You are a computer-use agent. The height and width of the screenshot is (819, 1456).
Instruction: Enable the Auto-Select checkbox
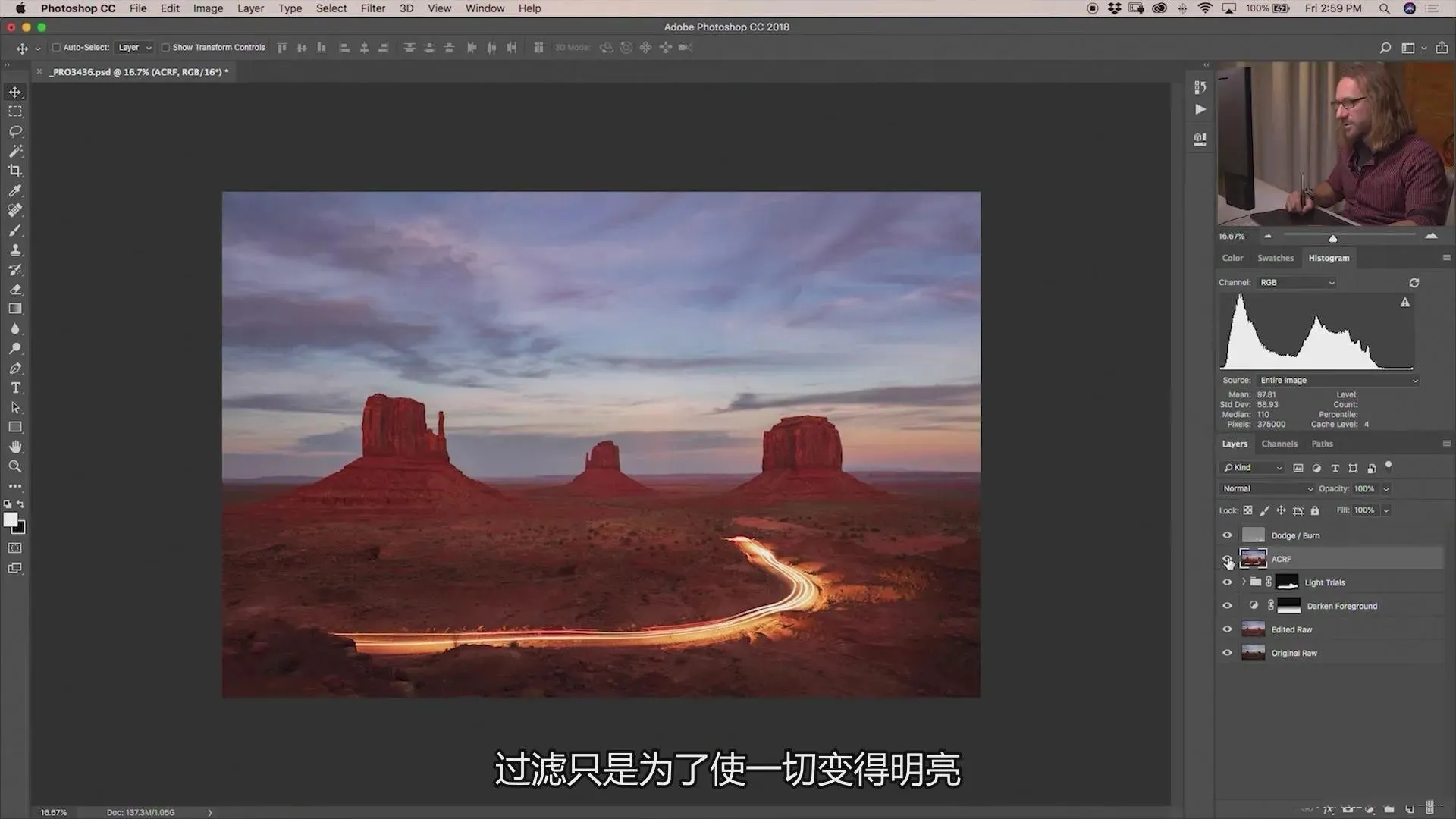(56, 47)
